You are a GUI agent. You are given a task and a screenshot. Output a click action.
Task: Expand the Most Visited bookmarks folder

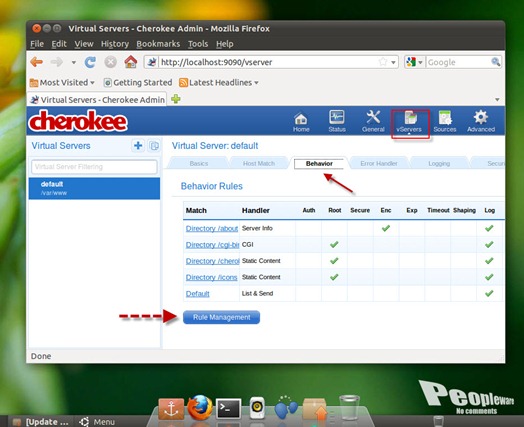62,82
